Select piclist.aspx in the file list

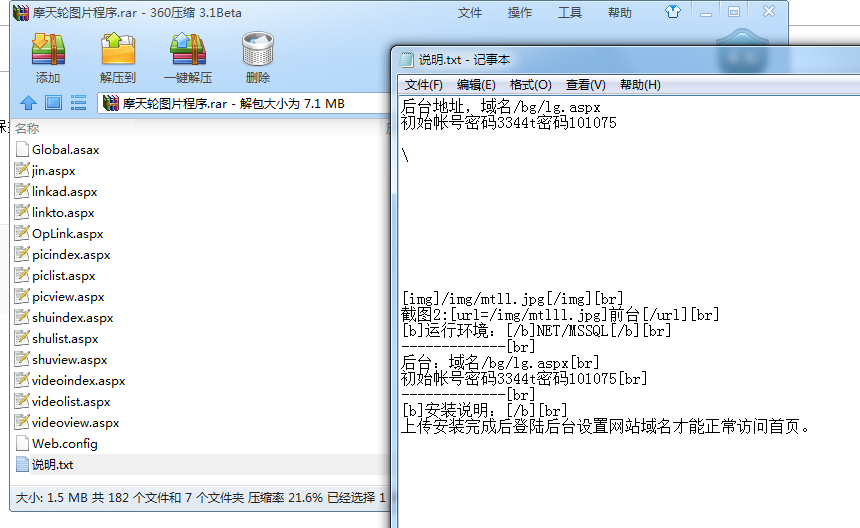pyautogui.click(x=63, y=275)
